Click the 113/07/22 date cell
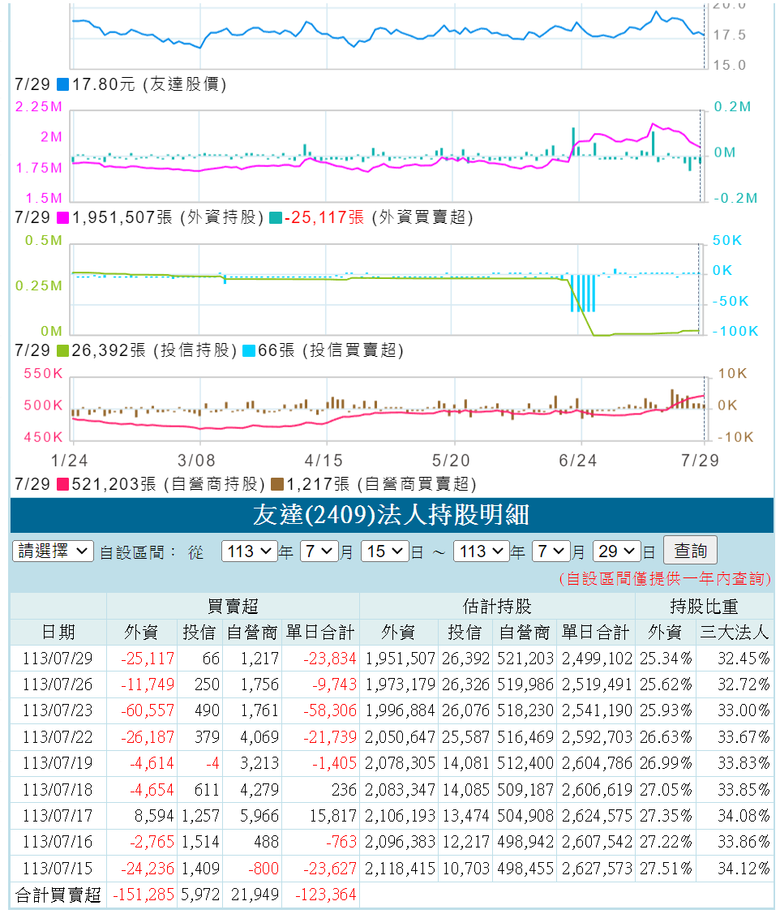 58,737
